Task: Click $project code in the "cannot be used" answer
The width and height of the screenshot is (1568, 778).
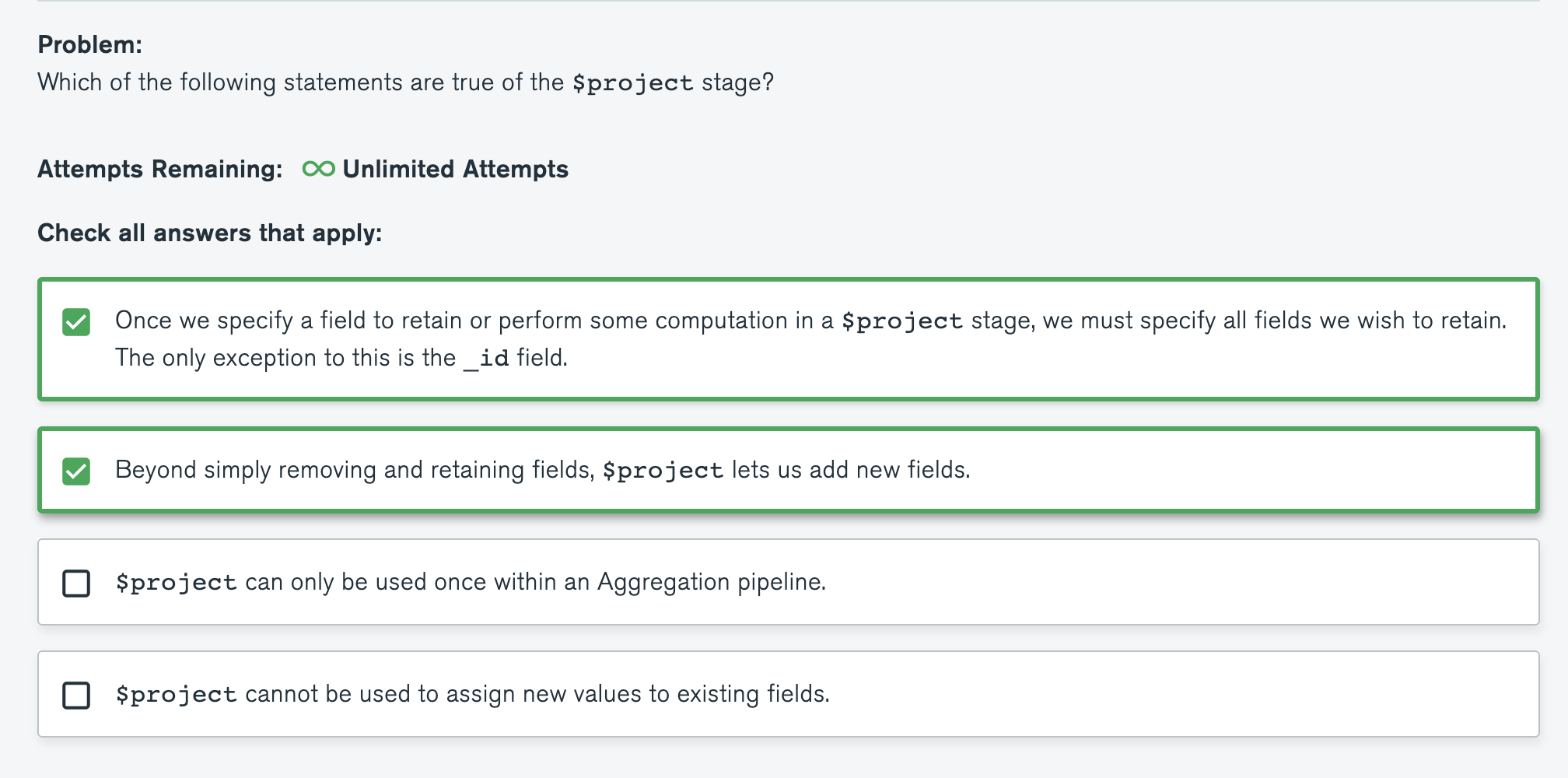Action: tap(176, 694)
